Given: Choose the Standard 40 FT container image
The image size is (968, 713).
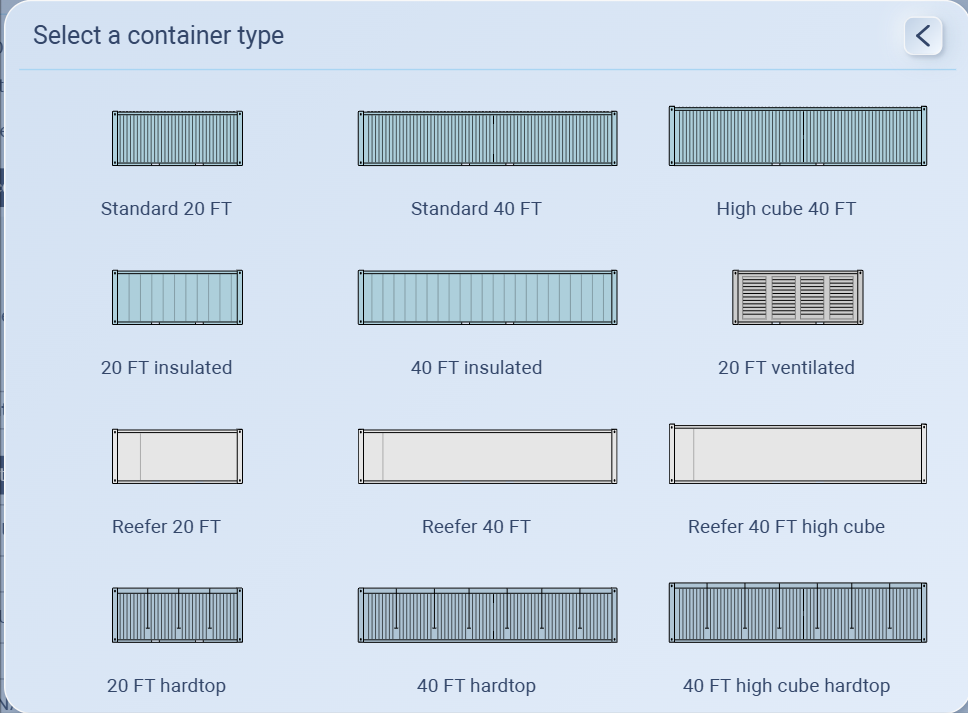Looking at the screenshot, I should (487, 138).
